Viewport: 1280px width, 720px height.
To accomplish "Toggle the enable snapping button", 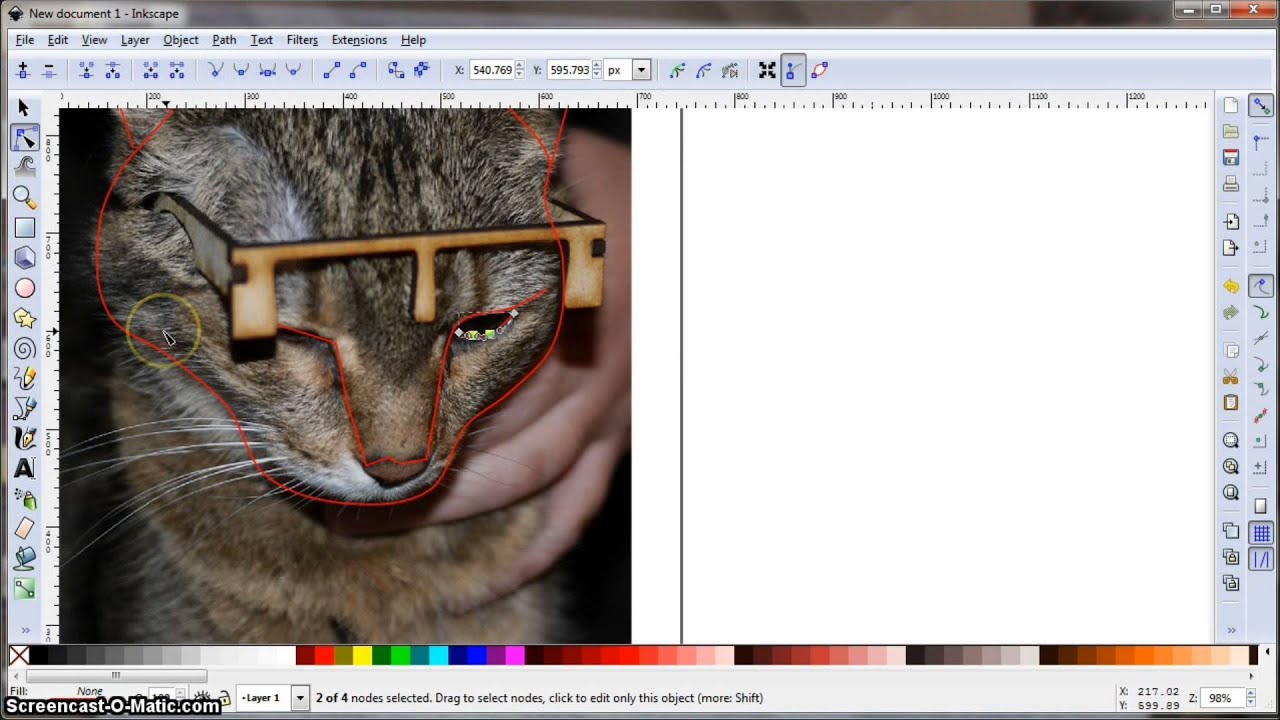I will [1261, 105].
